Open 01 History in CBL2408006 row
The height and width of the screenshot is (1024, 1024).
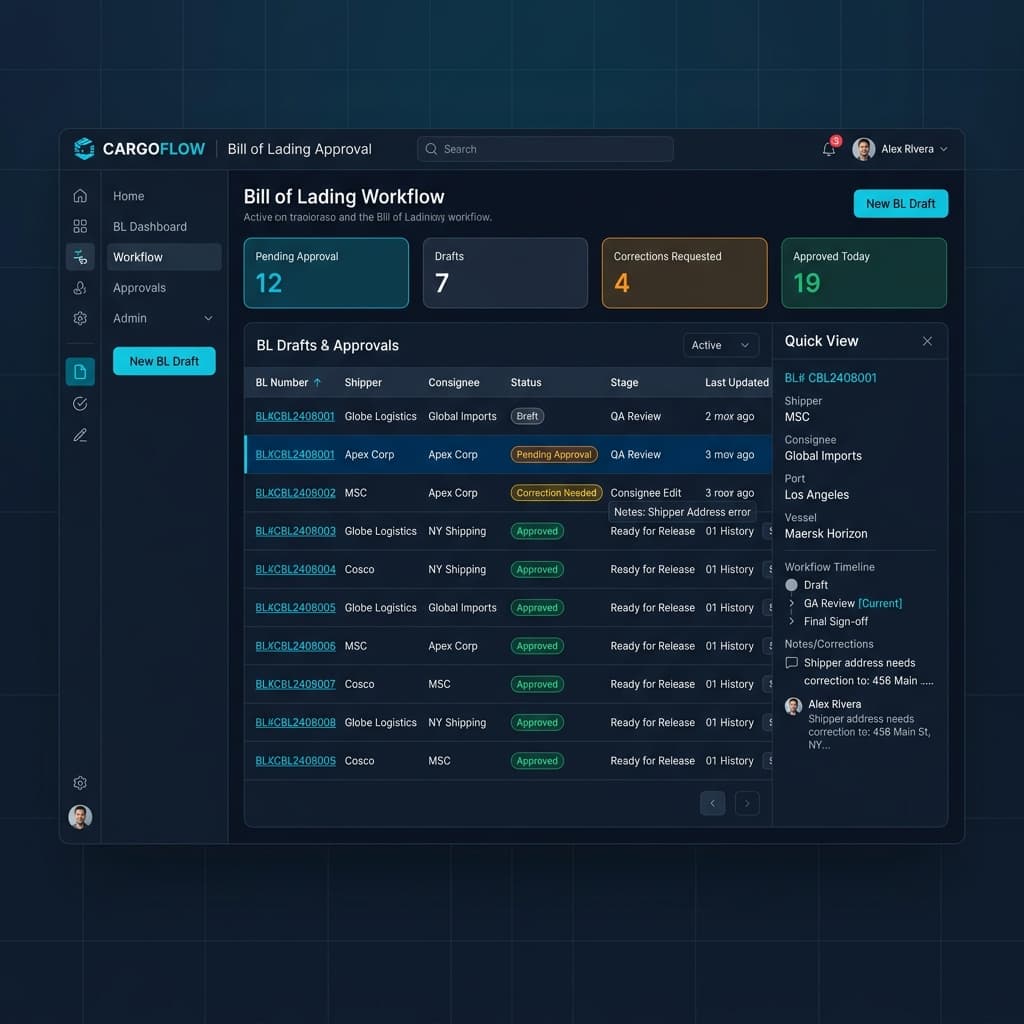729,646
